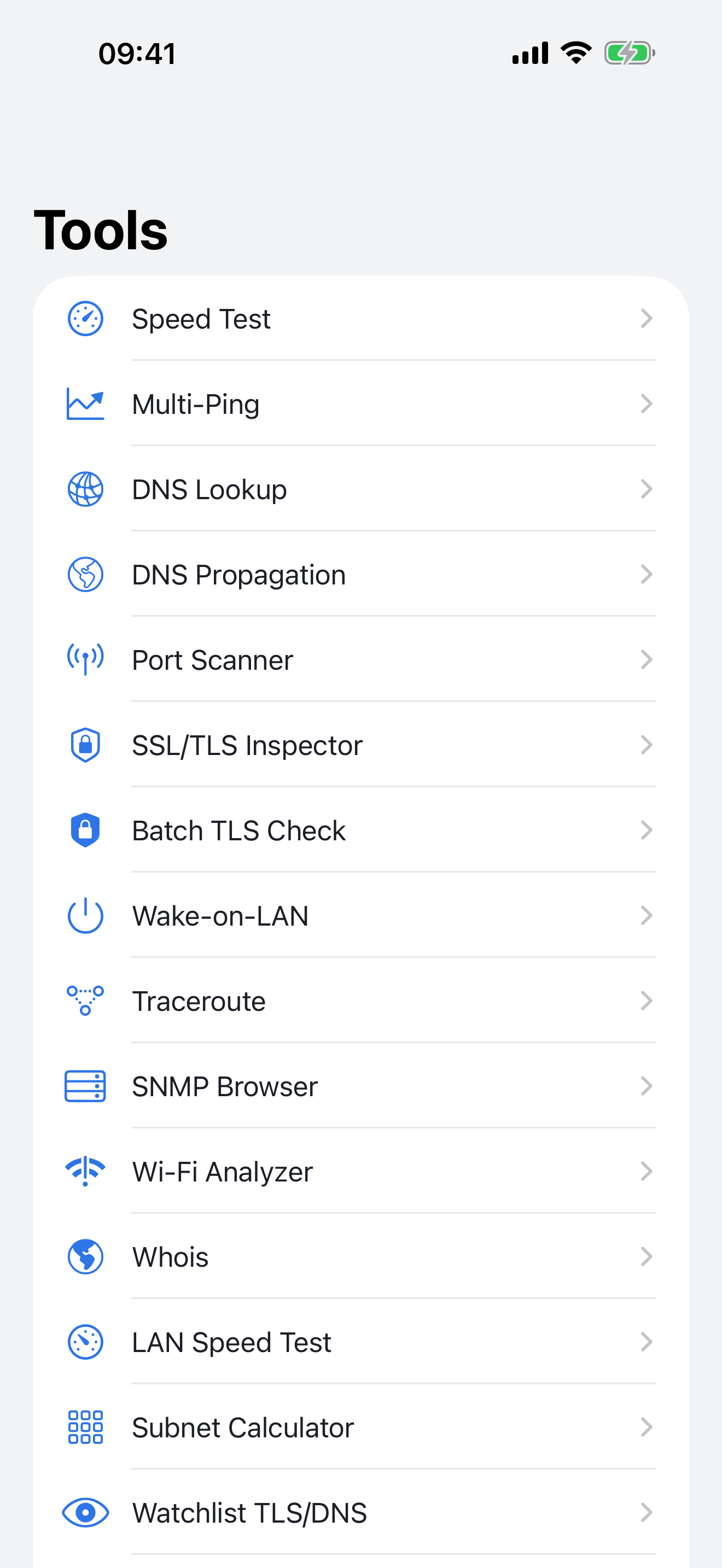The image size is (722, 1568).
Task: Tap the Wi-Fi Analyzer signal icon
Action: (x=85, y=1171)
